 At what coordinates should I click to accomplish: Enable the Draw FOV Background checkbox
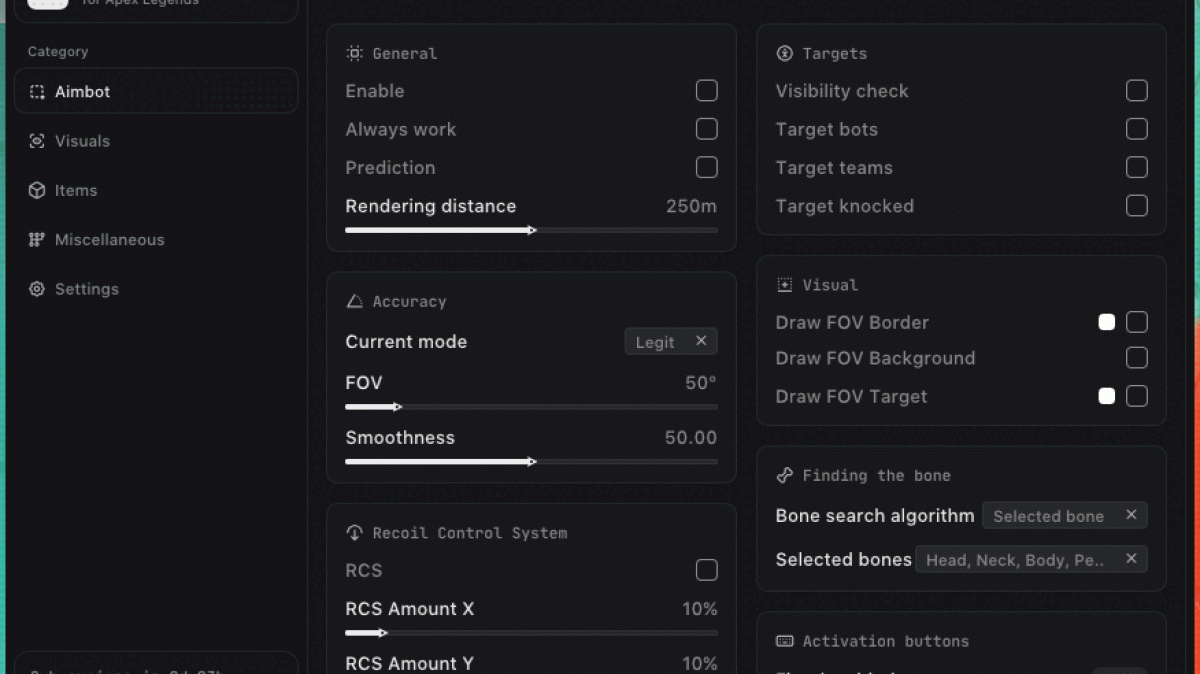tap(1137, 358)
